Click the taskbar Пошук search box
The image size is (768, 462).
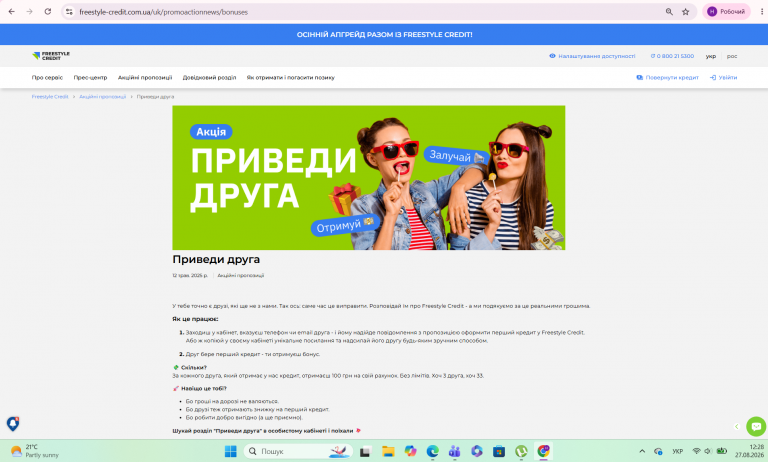(298, 451)
